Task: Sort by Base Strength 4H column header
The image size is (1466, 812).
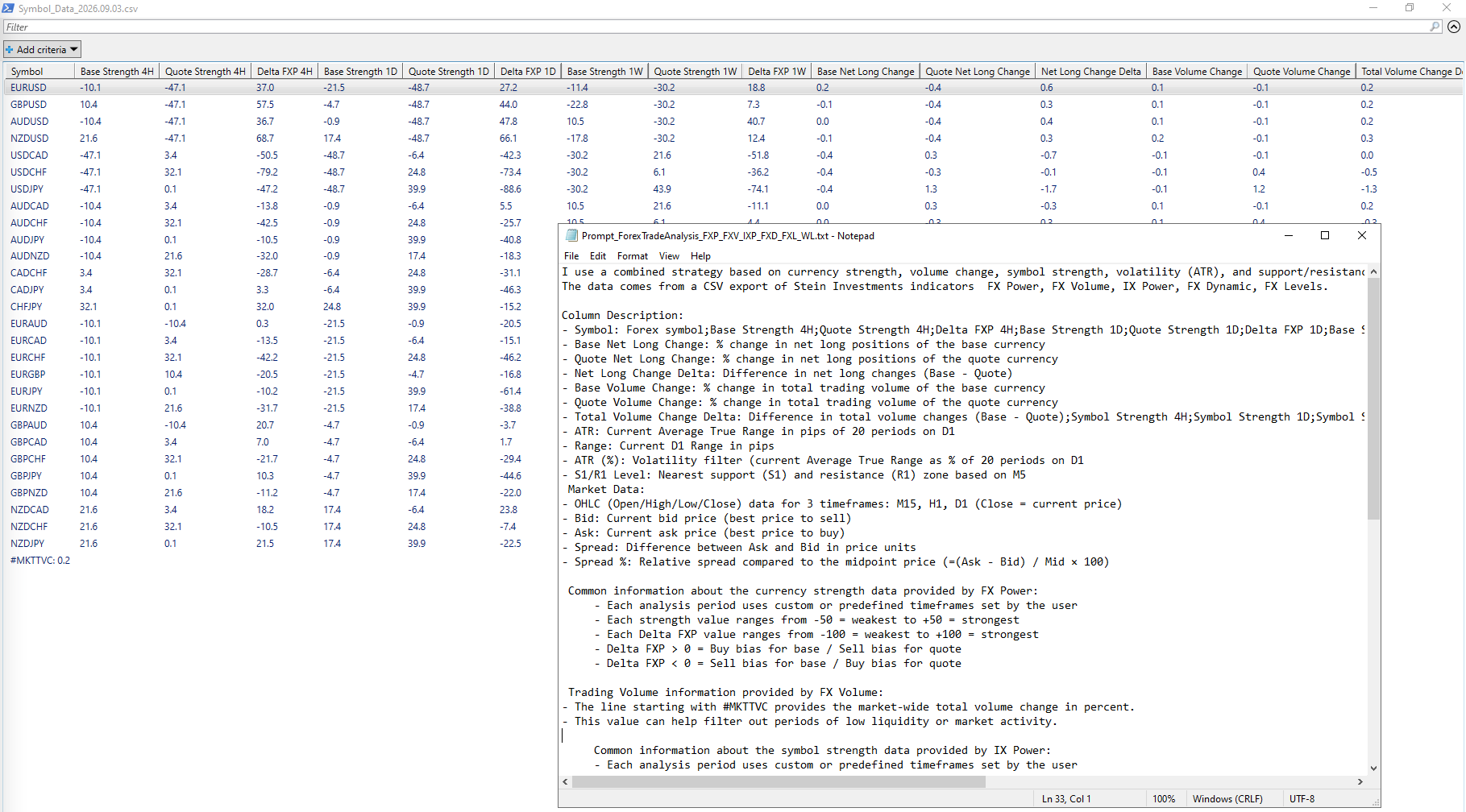Action: tap(117, 71)
